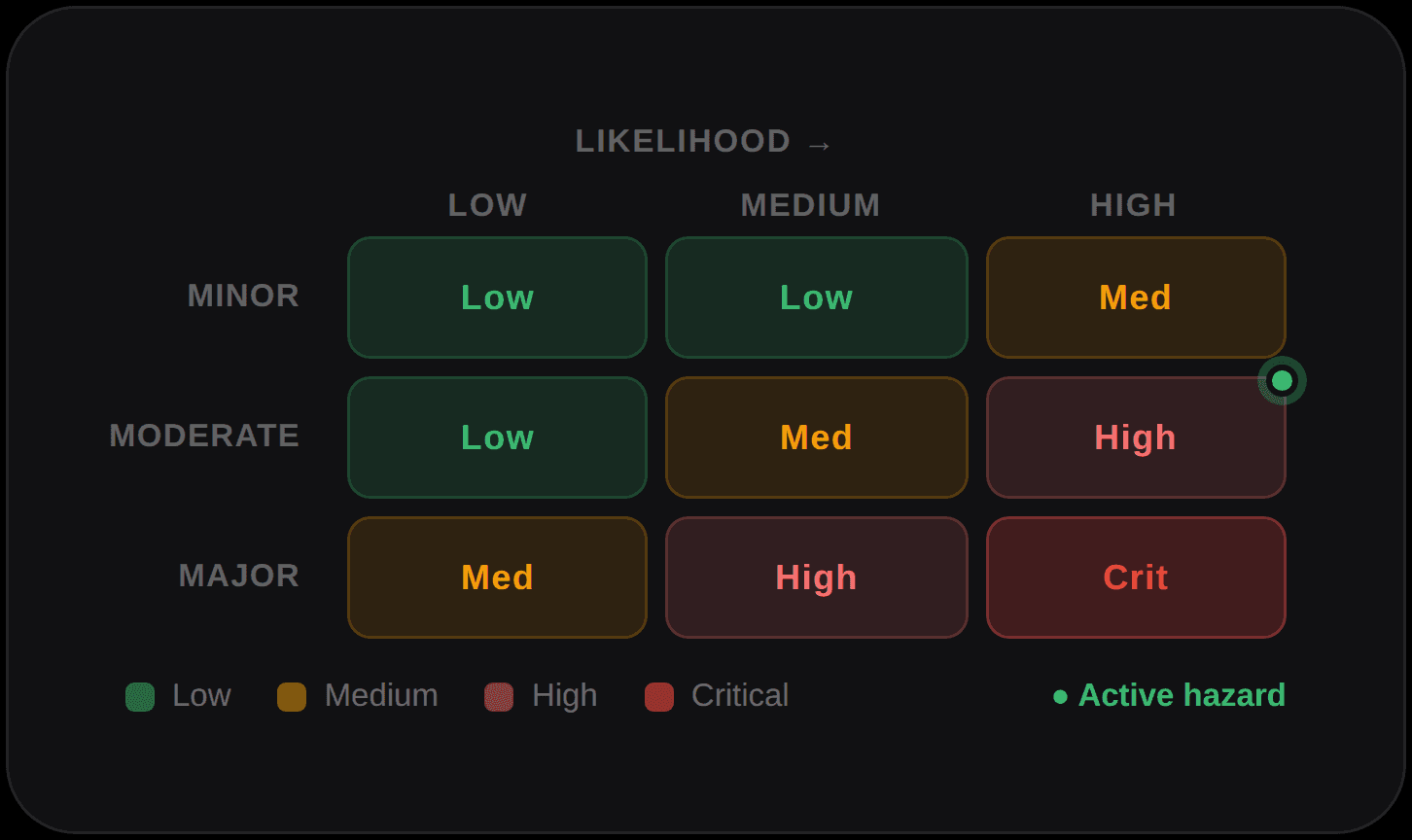Click the High legend swatch
The width and height of the screenshot is (1412, 840).
499,697
